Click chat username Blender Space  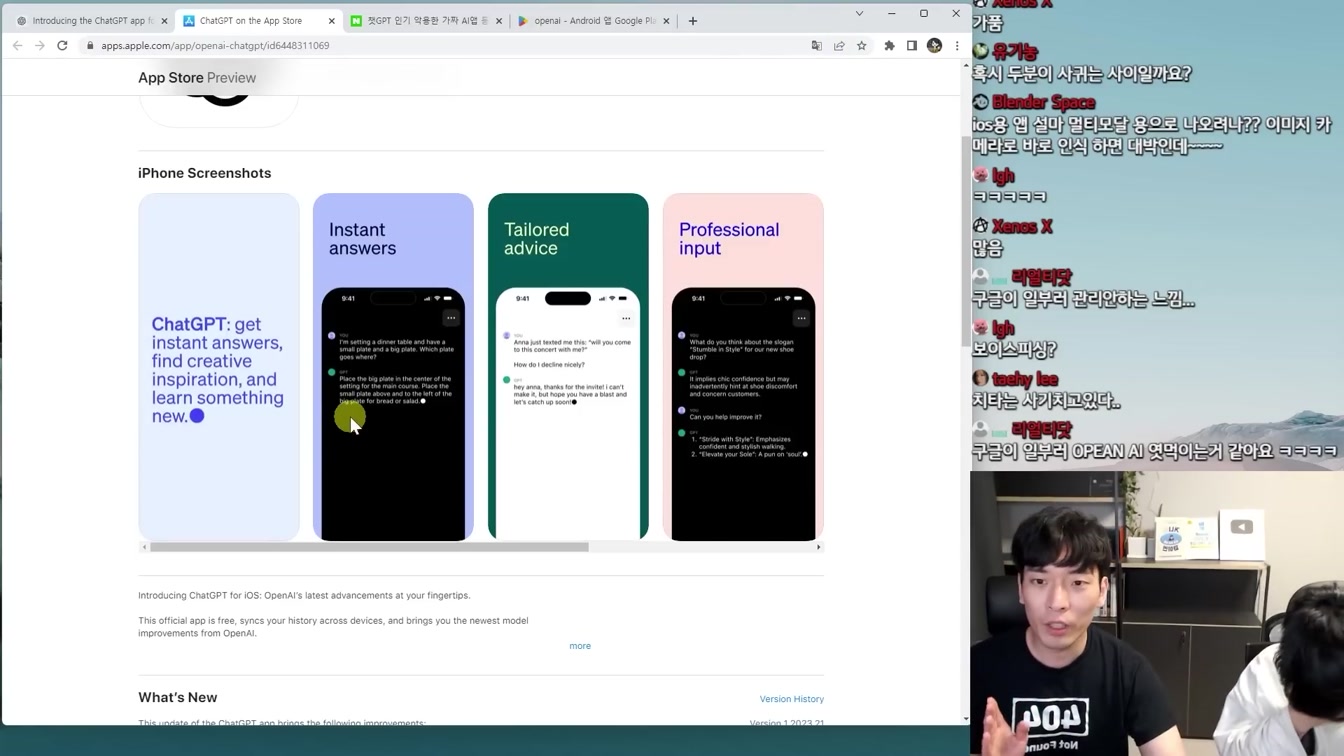click(1043, 102)
